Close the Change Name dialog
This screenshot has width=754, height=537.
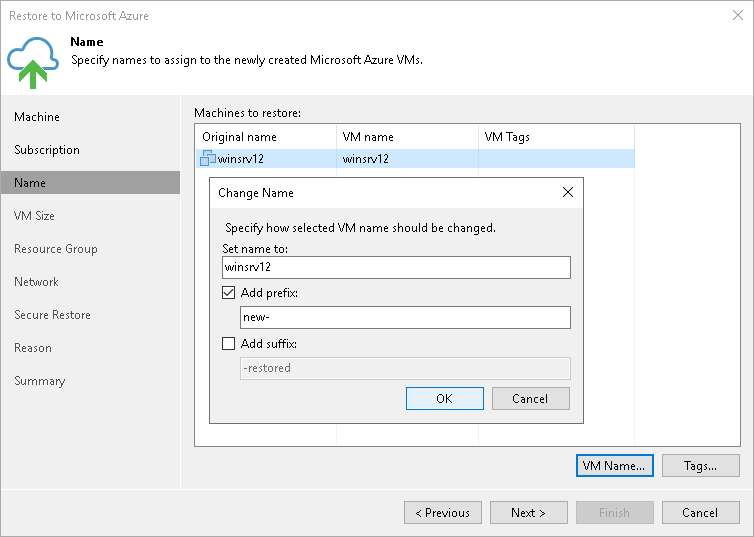(567, 192)
